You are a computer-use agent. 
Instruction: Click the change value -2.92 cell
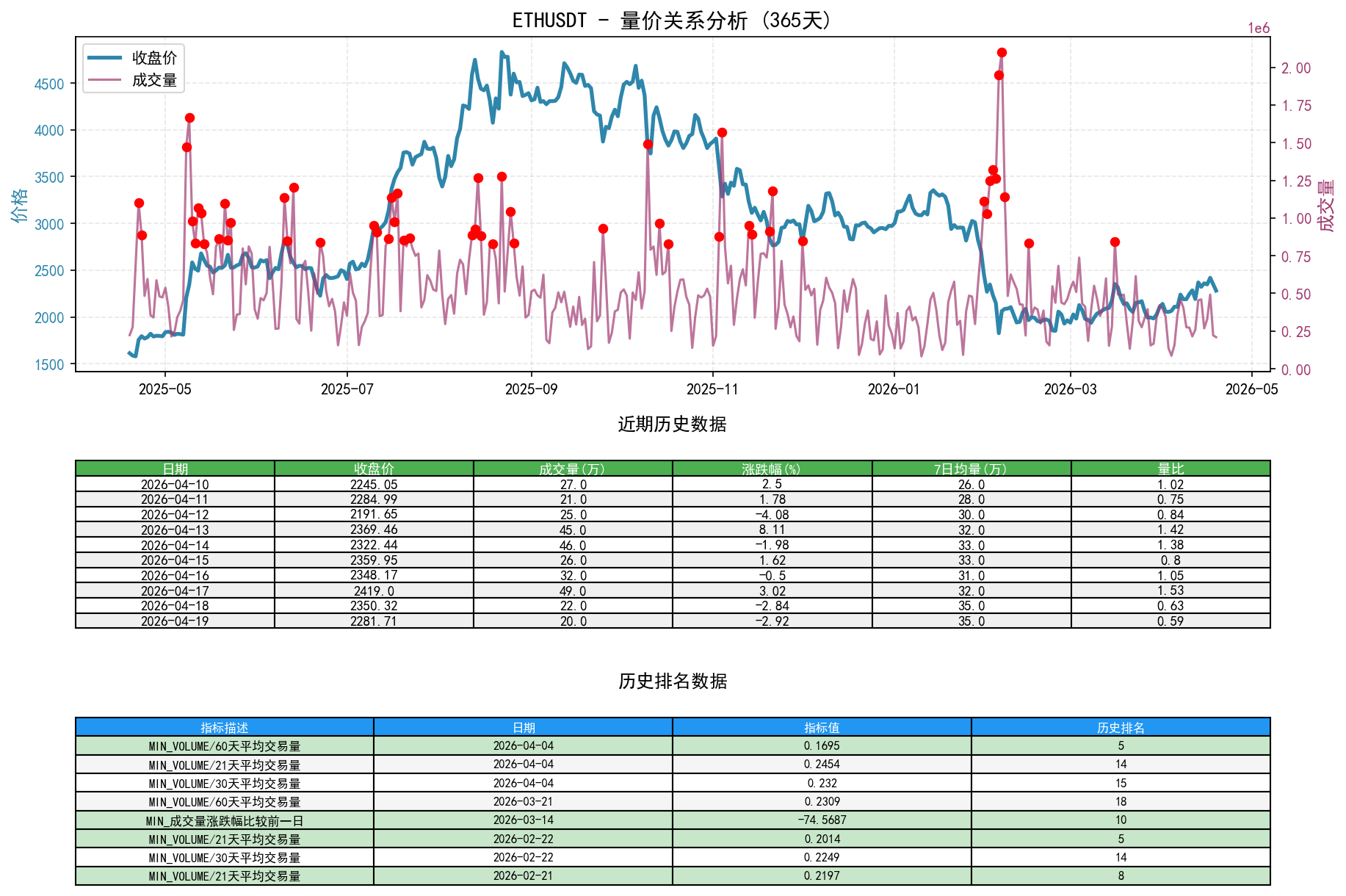click(772, 621)
